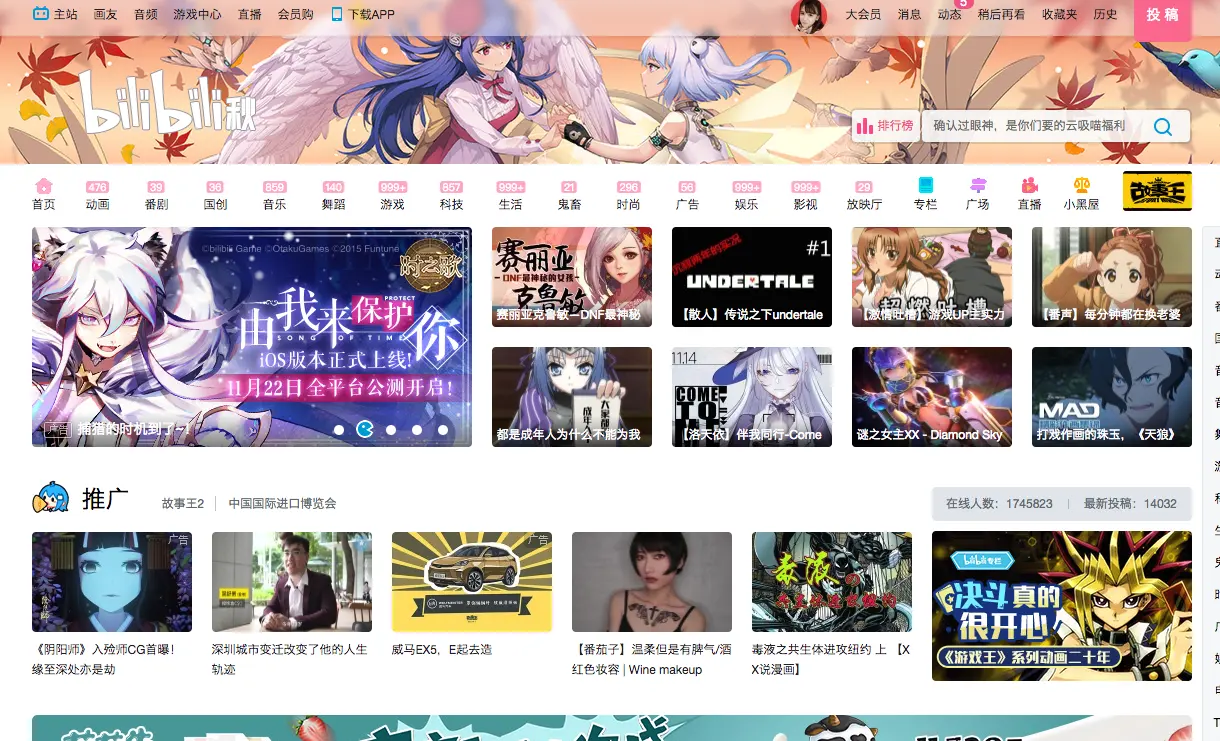The height and width of the screenshot is (741, 1220).
Task: Select the first carousel dot
Action: click(x=339, y=429)
